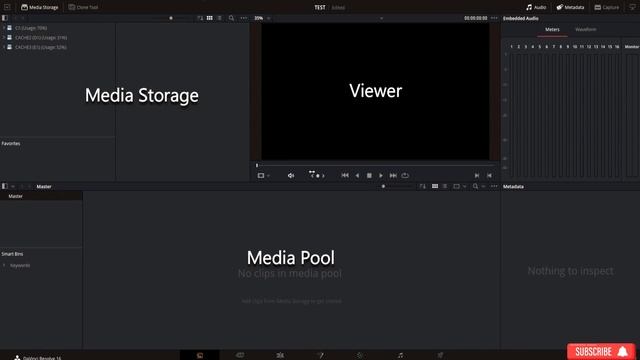Open the Fairlight page tab
Viewport: 640px width, 360px height.
pyautogui.click(x=400, y=355)
